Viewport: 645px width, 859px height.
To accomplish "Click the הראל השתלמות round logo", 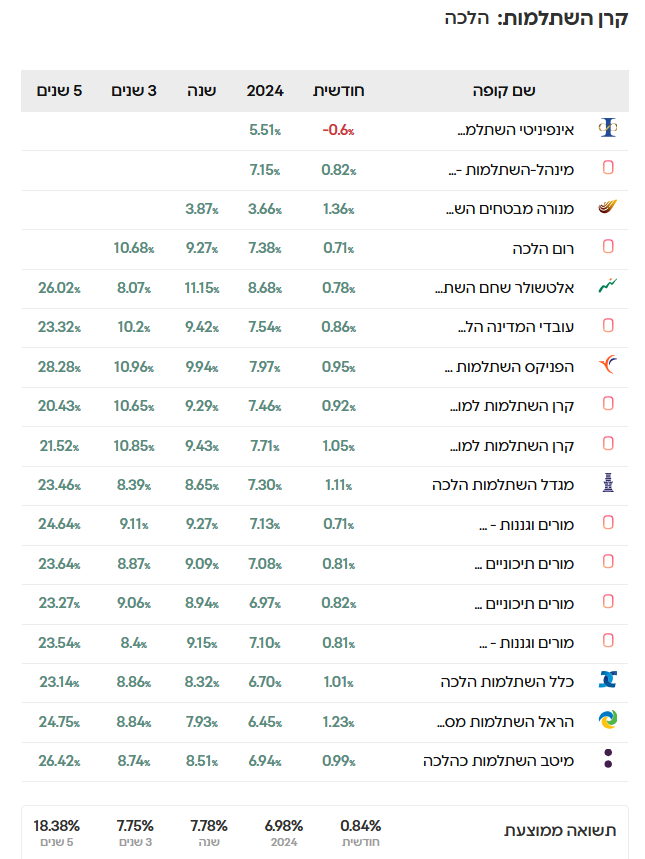I will (x=607, y=720).
